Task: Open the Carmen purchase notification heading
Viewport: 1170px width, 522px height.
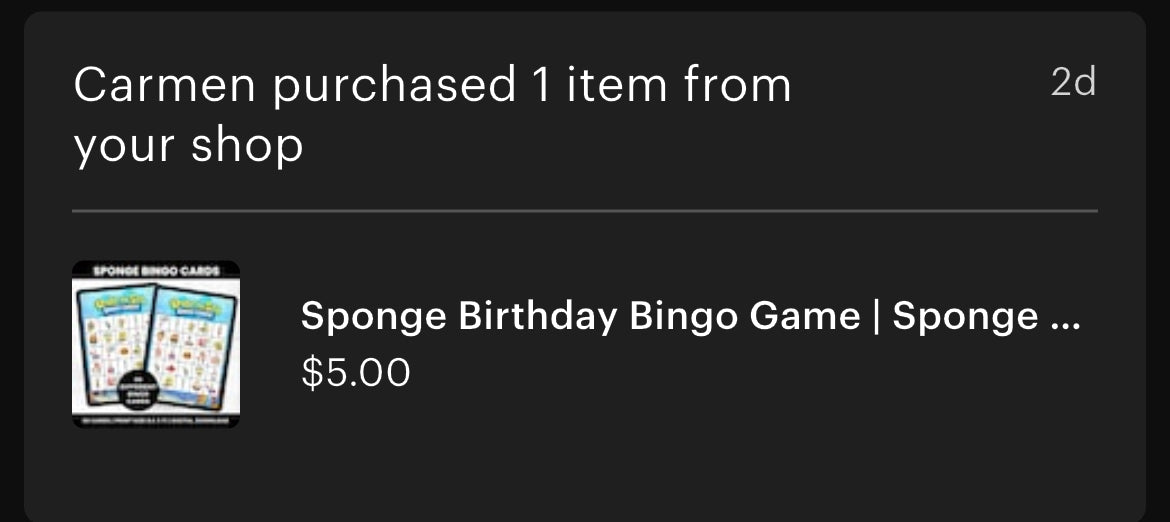Action: tap(432, 116)
